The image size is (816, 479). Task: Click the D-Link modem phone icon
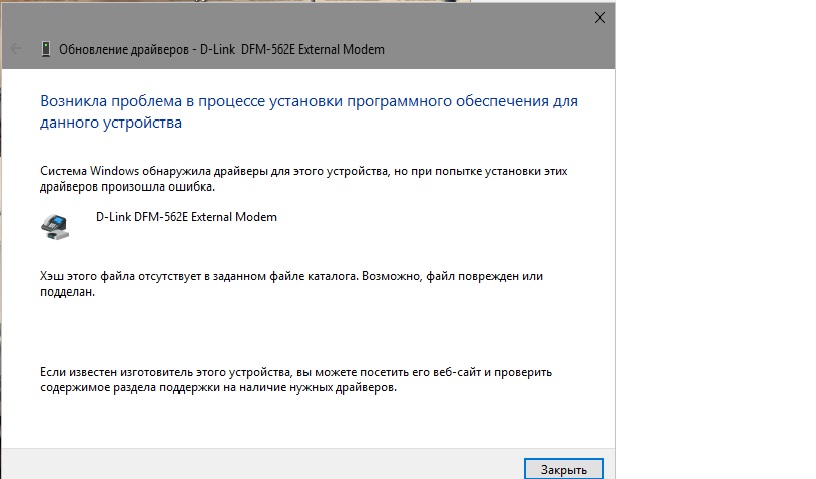55,227
